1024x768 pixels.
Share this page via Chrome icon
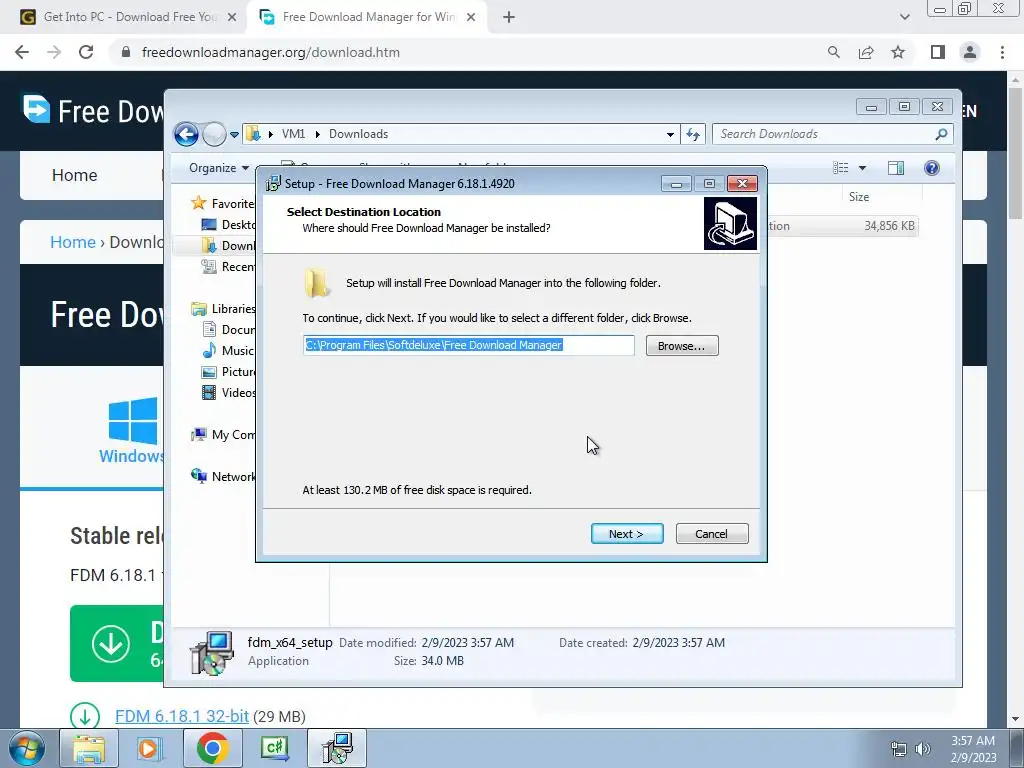click(x=866, y=52)
